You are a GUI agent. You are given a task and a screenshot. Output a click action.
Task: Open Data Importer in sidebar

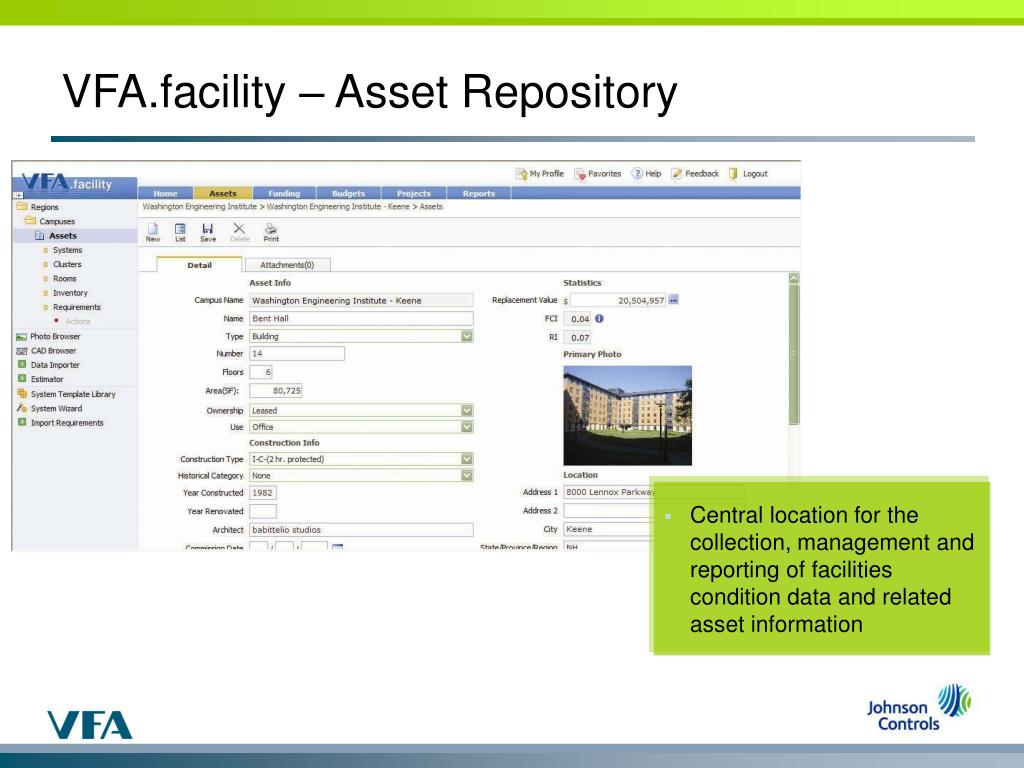pyautogui.click(x=48, y=365)
